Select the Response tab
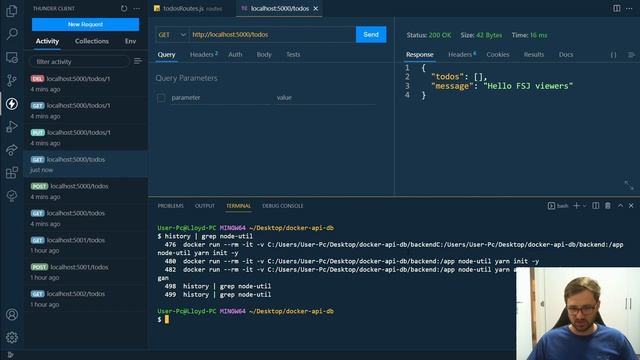Viewport: 640px width, 360px height. click(420, 55)
